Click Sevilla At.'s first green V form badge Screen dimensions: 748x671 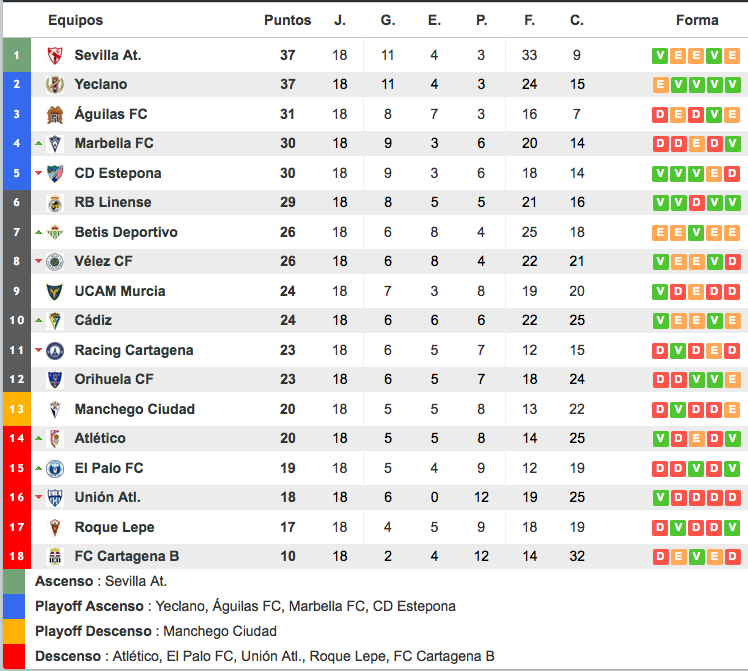[x=660, y=56]
